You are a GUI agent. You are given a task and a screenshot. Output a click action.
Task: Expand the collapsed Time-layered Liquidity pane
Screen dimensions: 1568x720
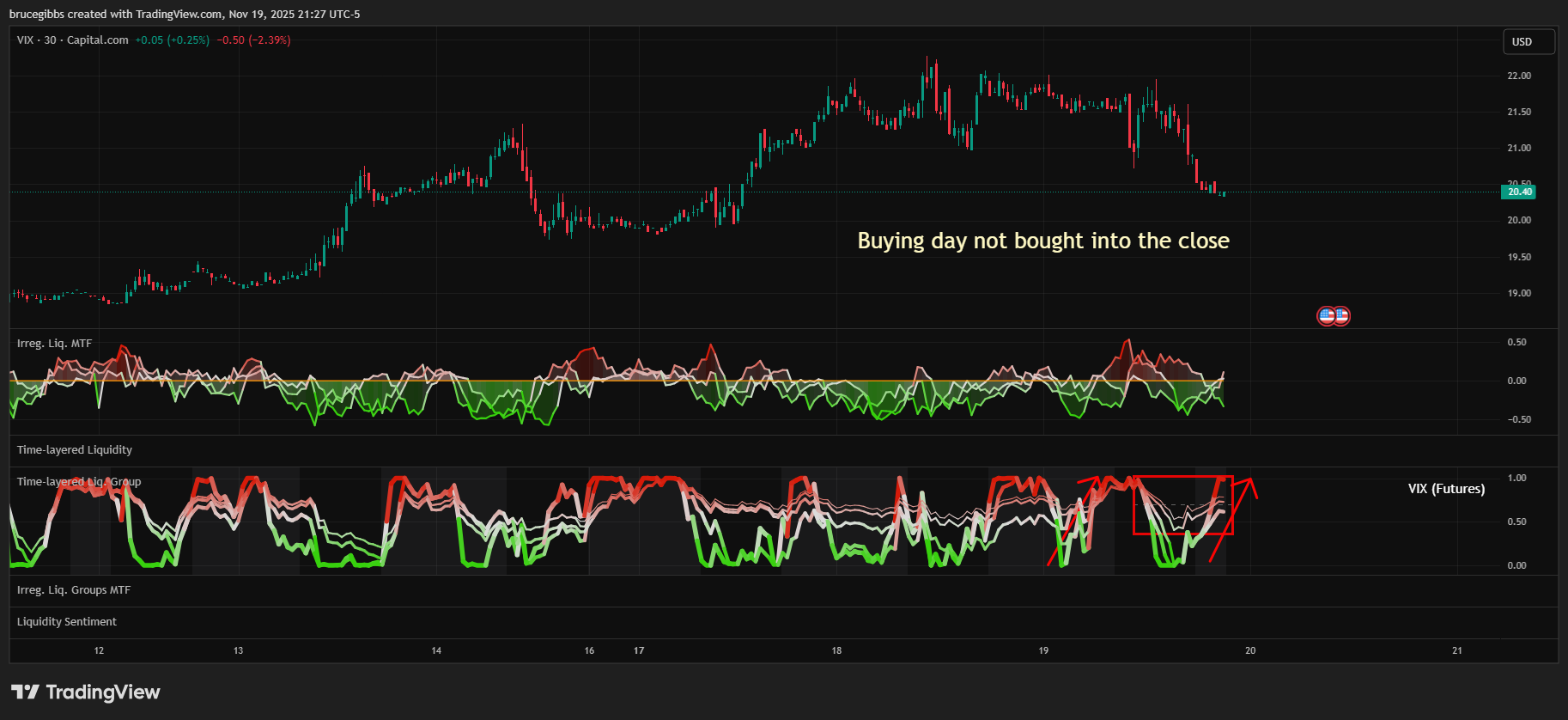coord(75,450)
